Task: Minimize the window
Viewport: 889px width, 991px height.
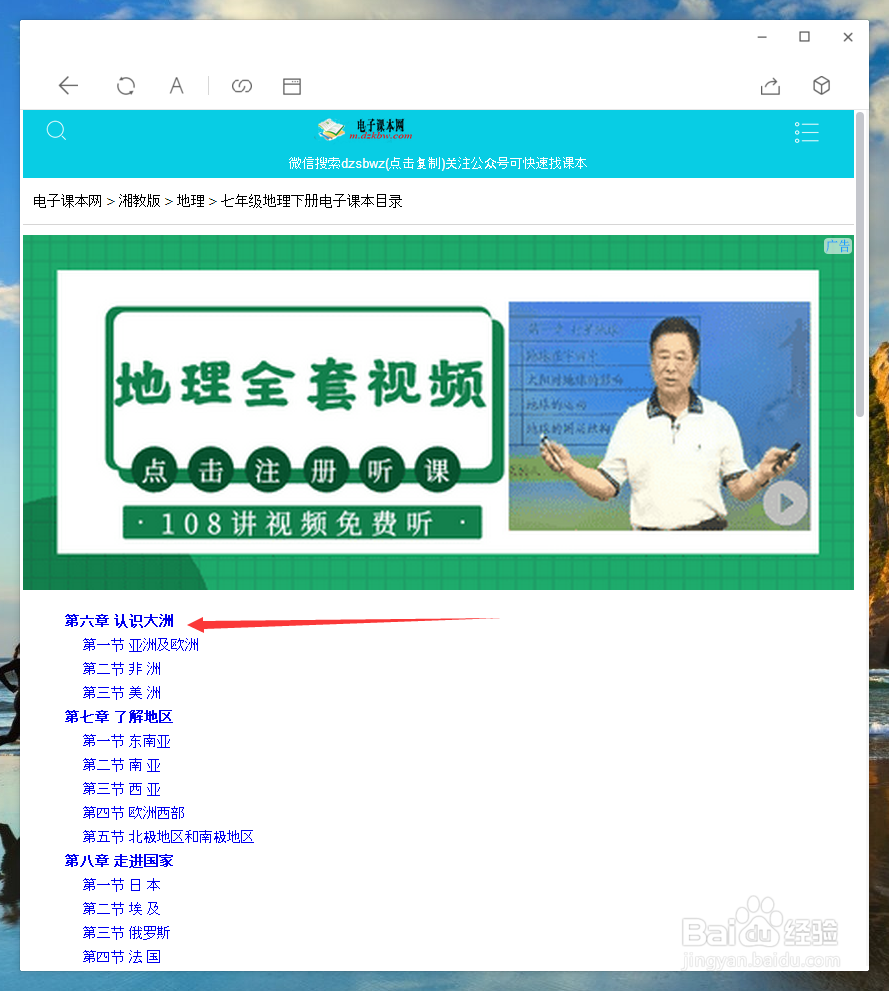Action: pos(762,37)
